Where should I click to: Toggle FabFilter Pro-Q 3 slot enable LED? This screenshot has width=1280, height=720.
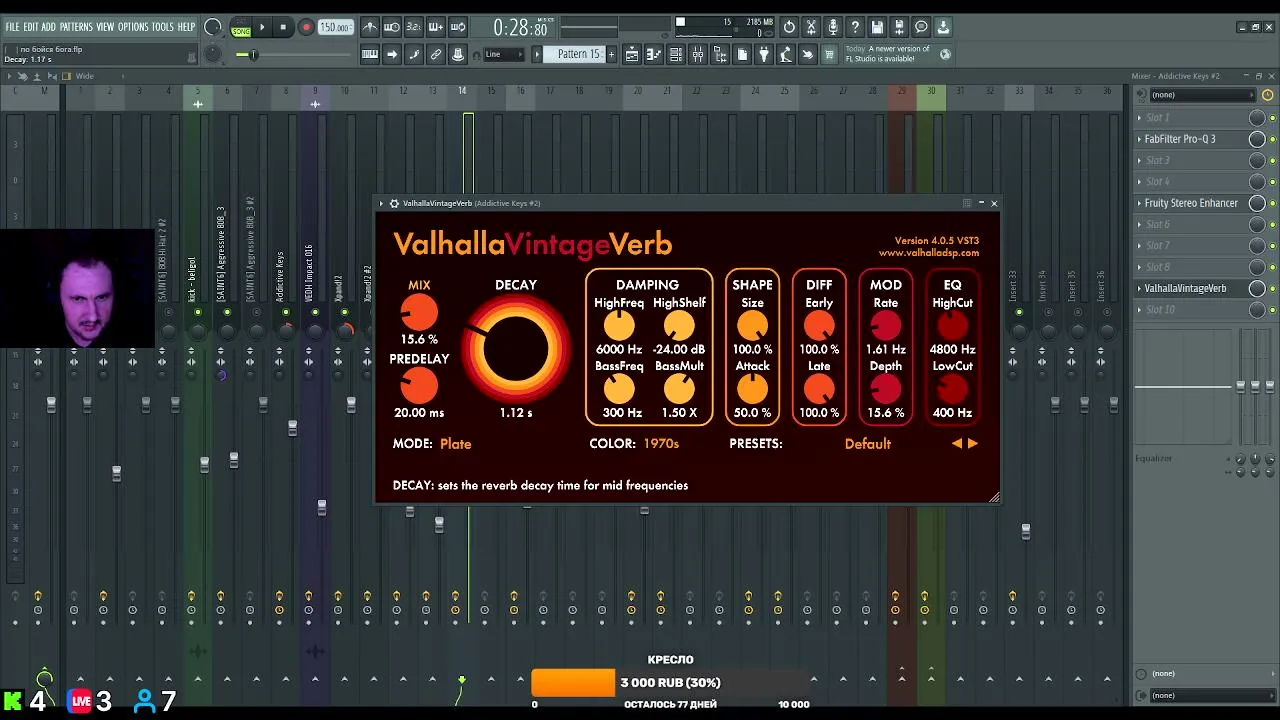tap(1272, 139)
